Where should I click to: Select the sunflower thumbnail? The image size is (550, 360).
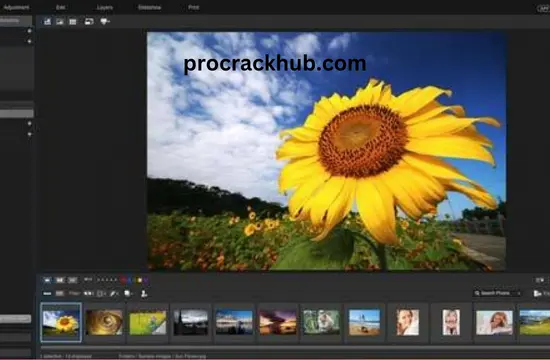[x=61, y=322]
